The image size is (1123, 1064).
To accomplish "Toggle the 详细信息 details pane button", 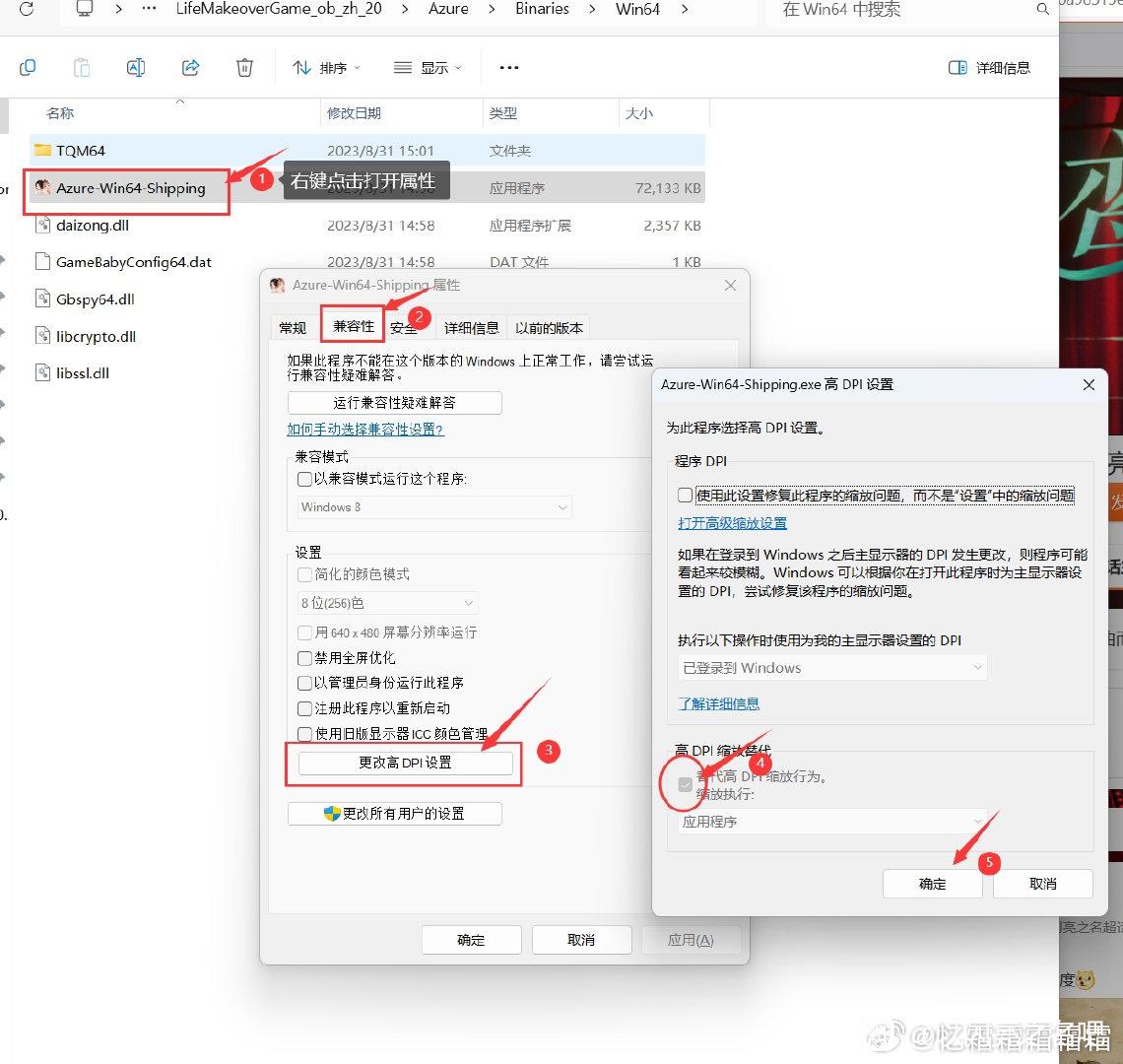I will pos(989,68).
